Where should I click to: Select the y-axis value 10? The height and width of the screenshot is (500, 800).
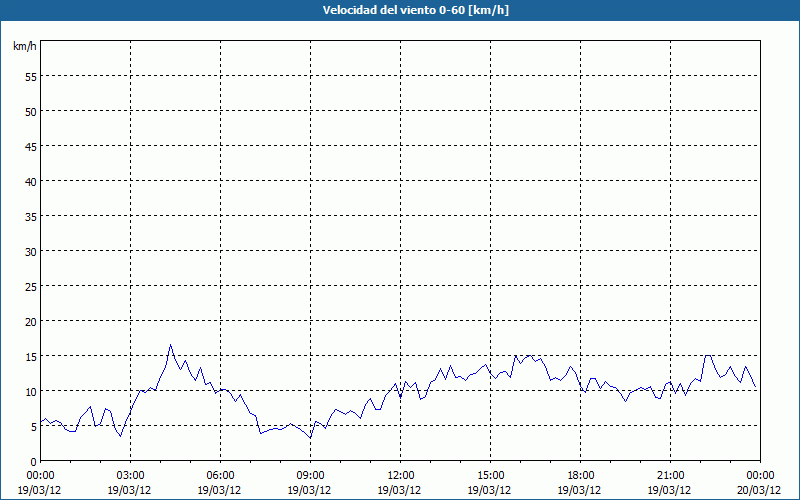pyautogui.click(x=31, y=391)
